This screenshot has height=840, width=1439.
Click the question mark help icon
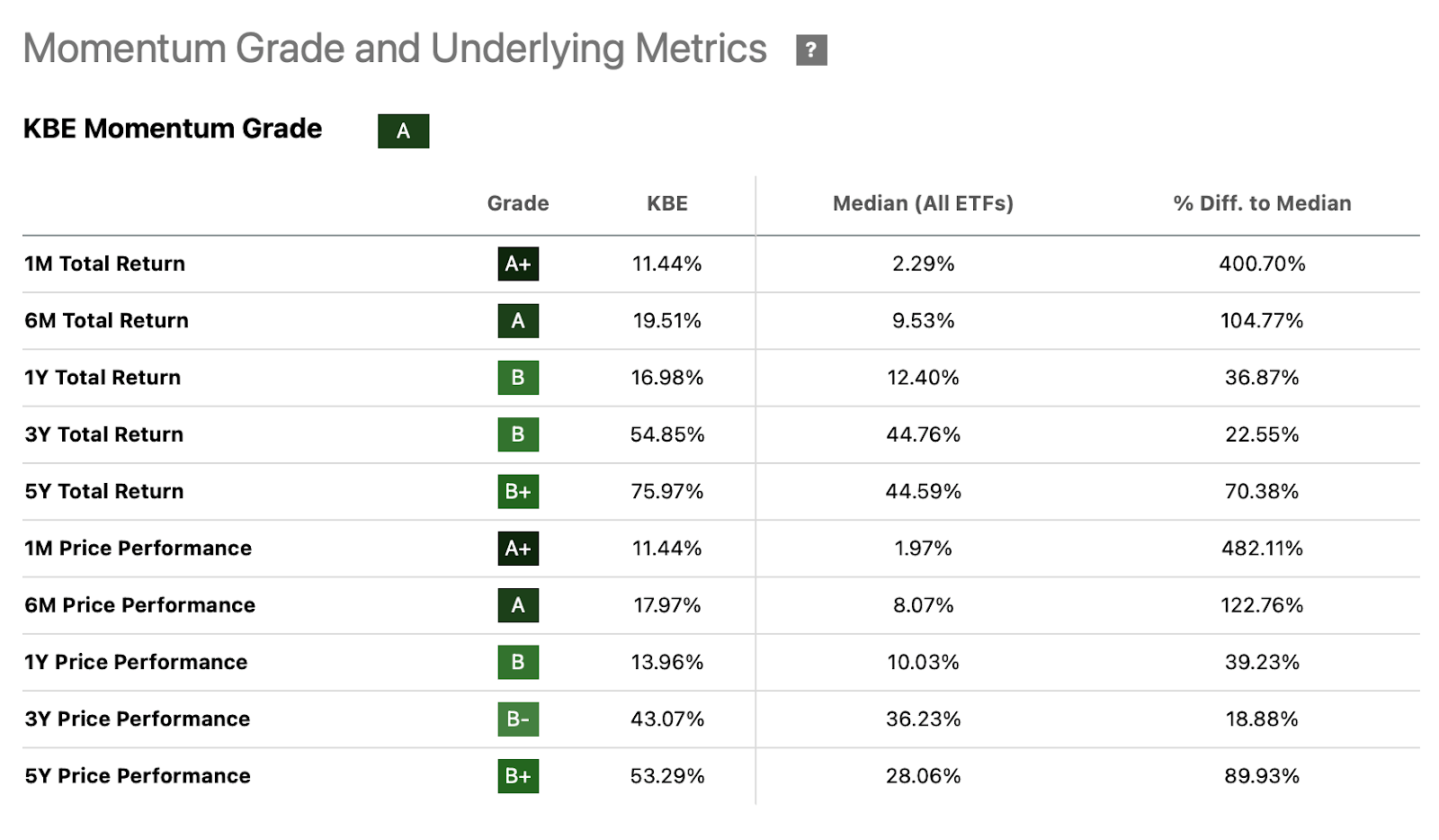coord(811,50)
